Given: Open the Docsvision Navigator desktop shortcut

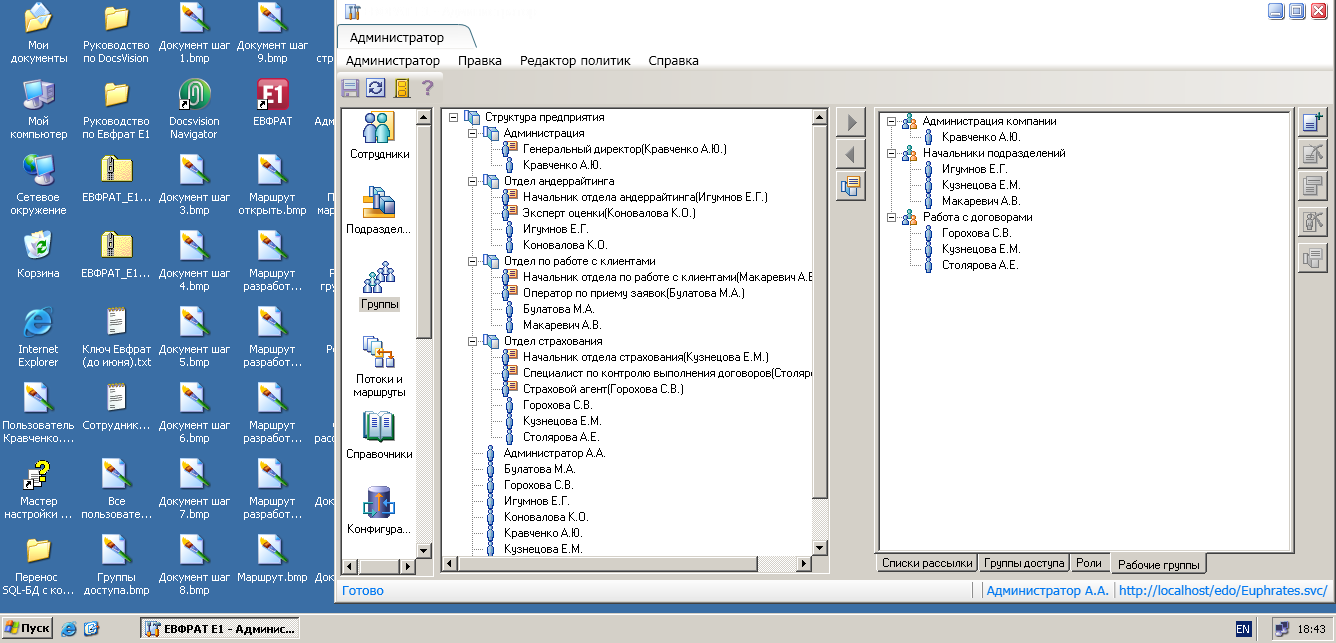Looking at the screenshot, I should click(x=193, y=110).
